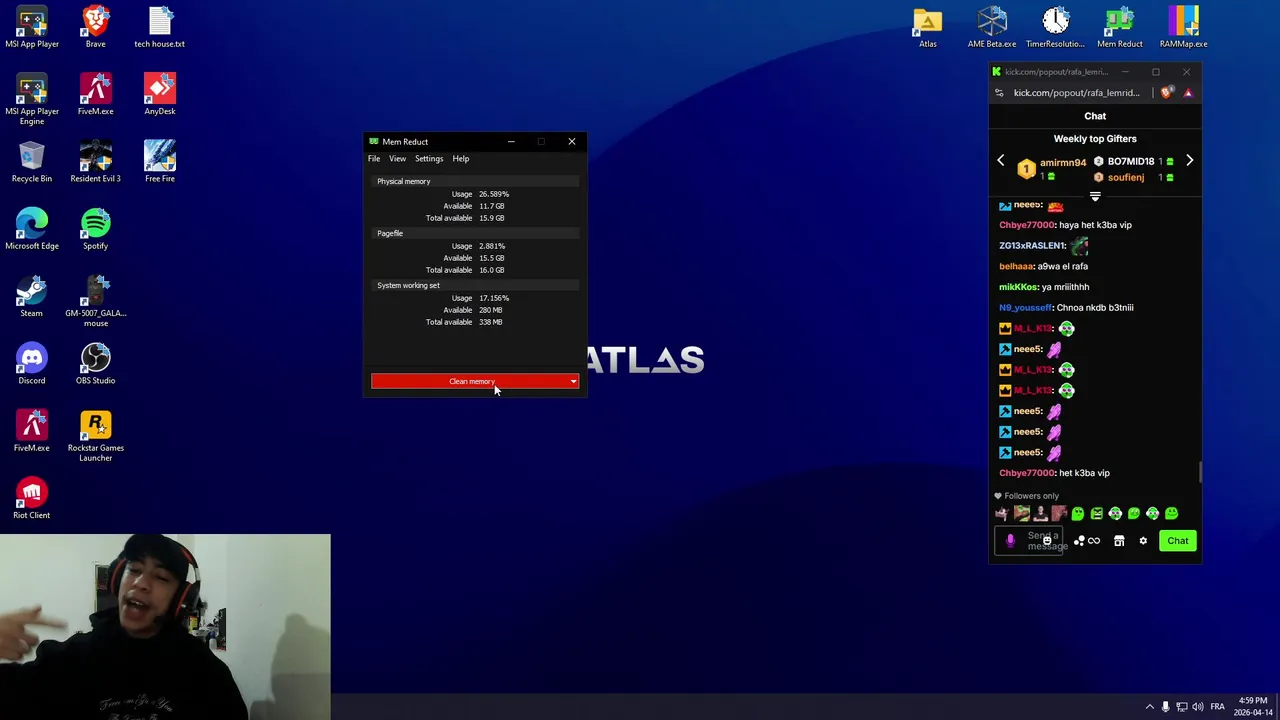Switch the FRA keyboard language indicator
Image resolution: width=1280 pixels, height=720 pixels.
(1217, 707)
